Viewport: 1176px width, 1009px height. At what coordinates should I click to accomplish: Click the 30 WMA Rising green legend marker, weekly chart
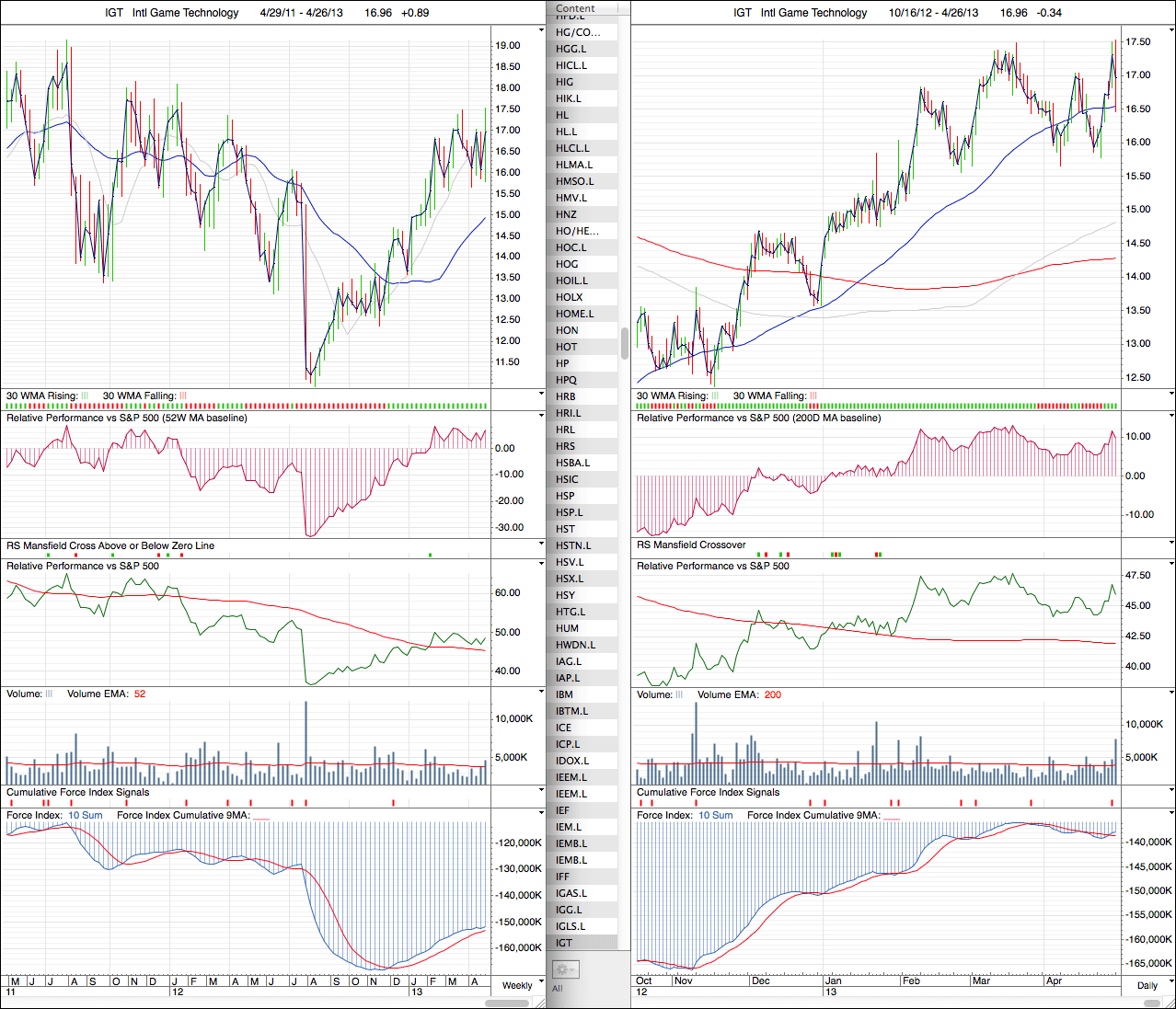point(85,396)
